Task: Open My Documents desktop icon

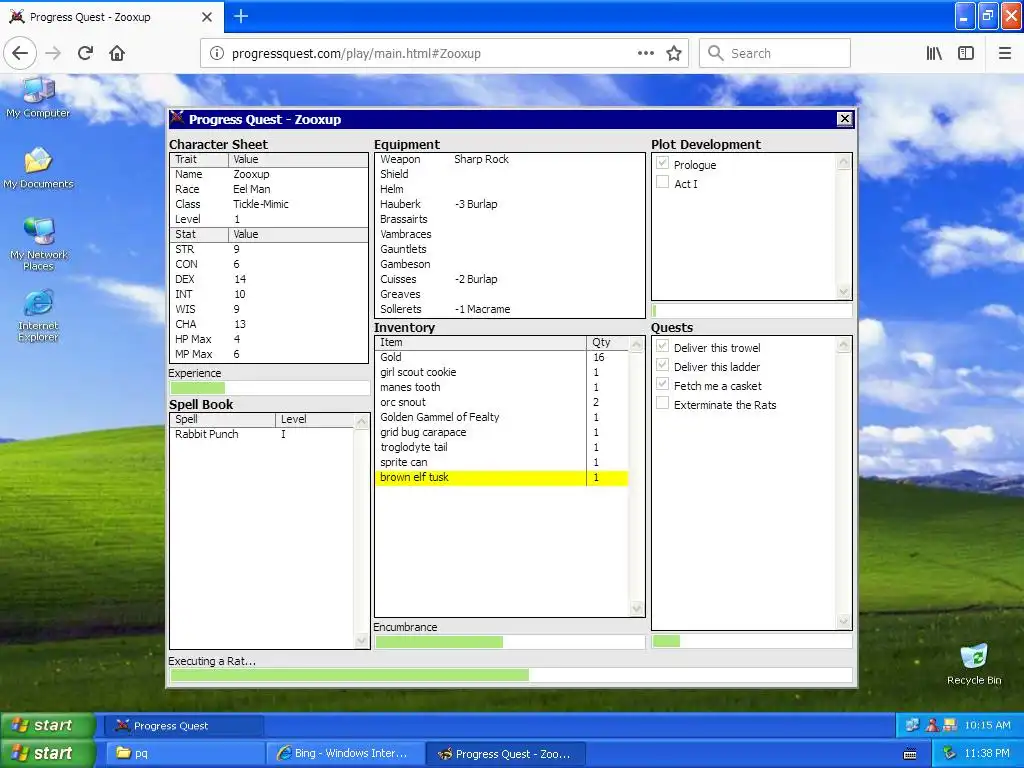Action: point(38,168)
